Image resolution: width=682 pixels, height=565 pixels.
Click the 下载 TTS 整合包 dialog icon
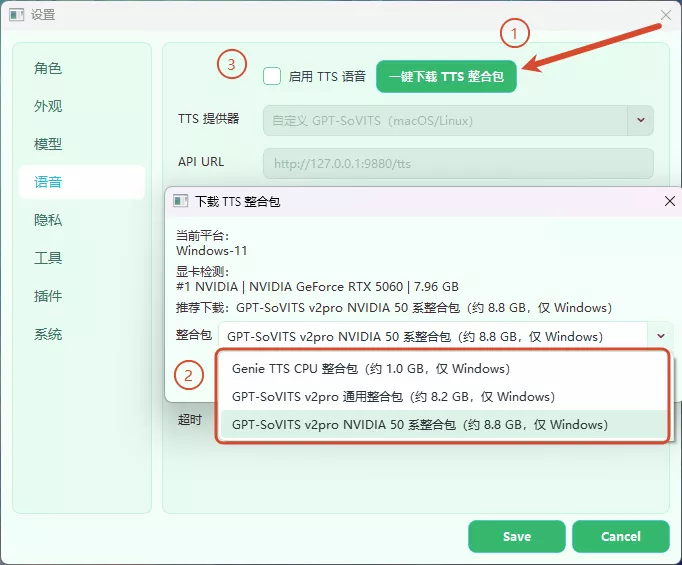pos(181,201)
